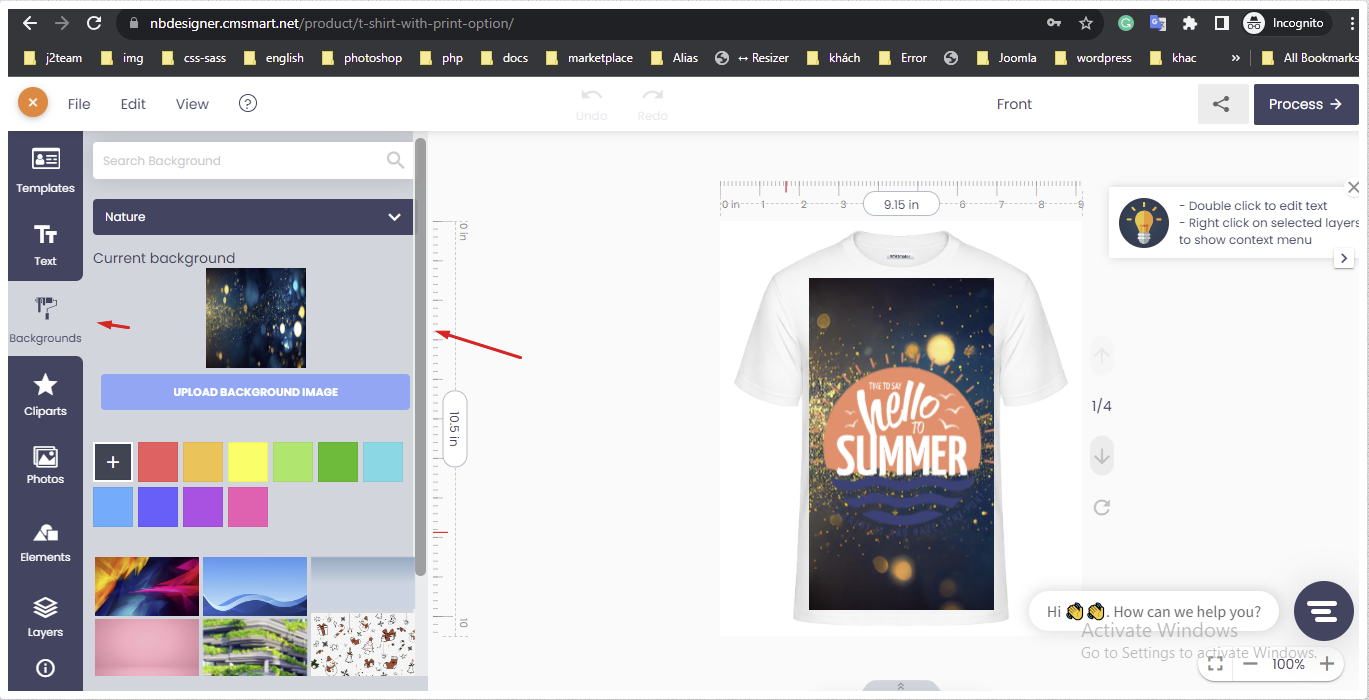The image size is (1369, 700).
Task: Open the Elements panel
Action: click(x=45, y=540)
